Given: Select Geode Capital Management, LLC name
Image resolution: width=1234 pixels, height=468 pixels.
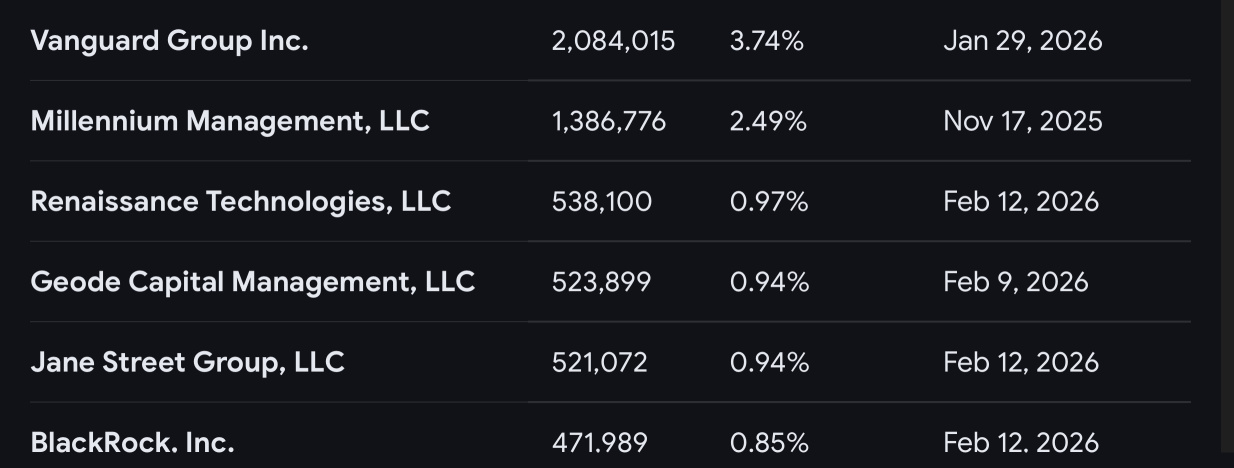Looking at the screenshot, I should point(253,282).
